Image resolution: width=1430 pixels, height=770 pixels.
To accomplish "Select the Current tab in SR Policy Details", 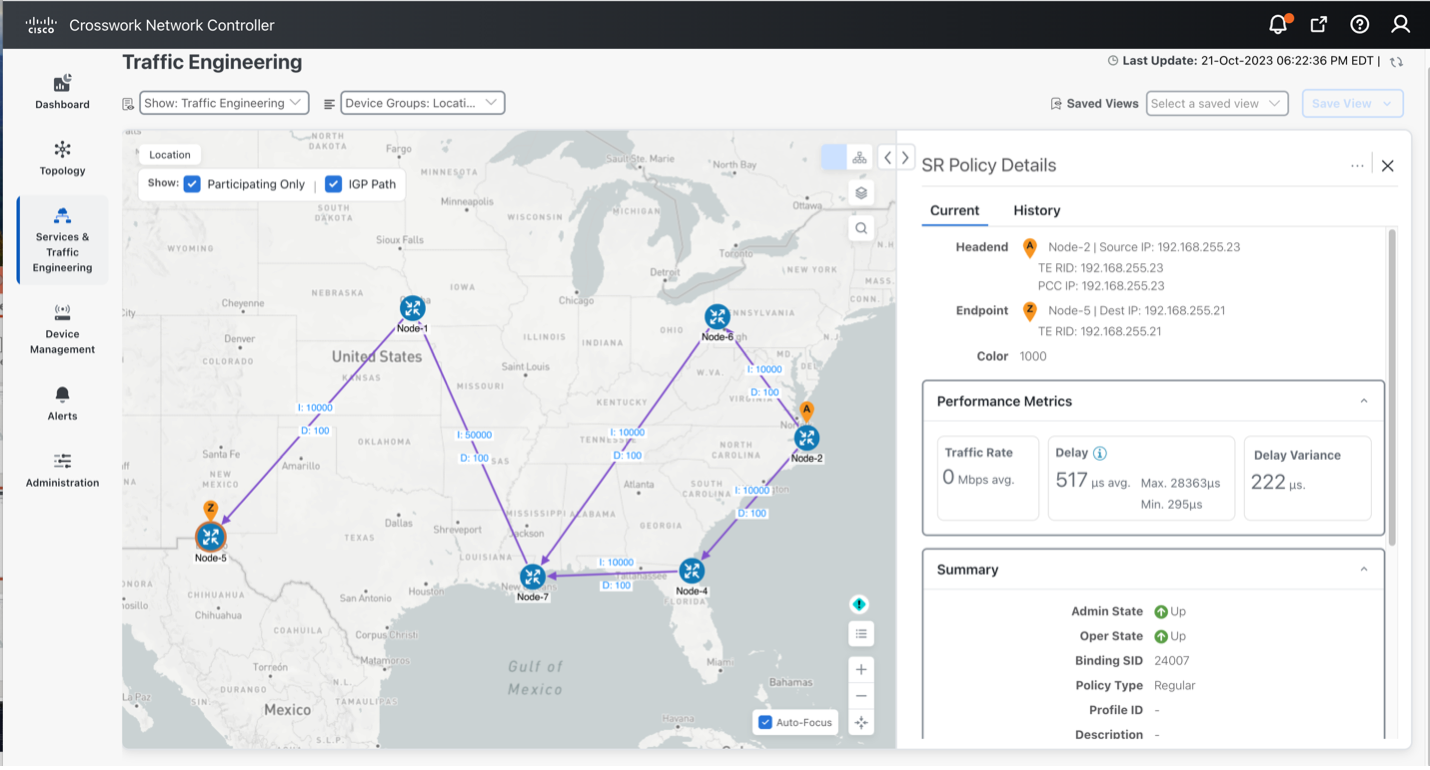I will [954, 210].
